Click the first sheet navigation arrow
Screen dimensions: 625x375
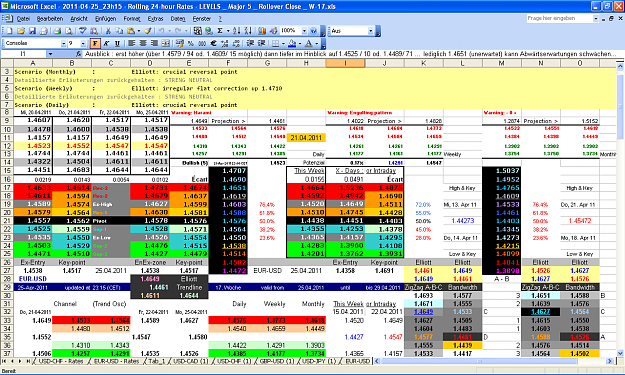coord(5,361)
